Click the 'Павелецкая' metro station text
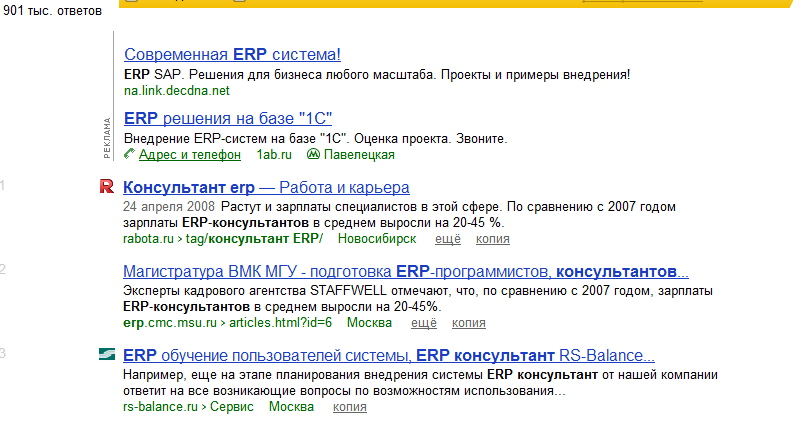Screen dimensions: 806x423 pyautogui.click(x=359, y=155)
